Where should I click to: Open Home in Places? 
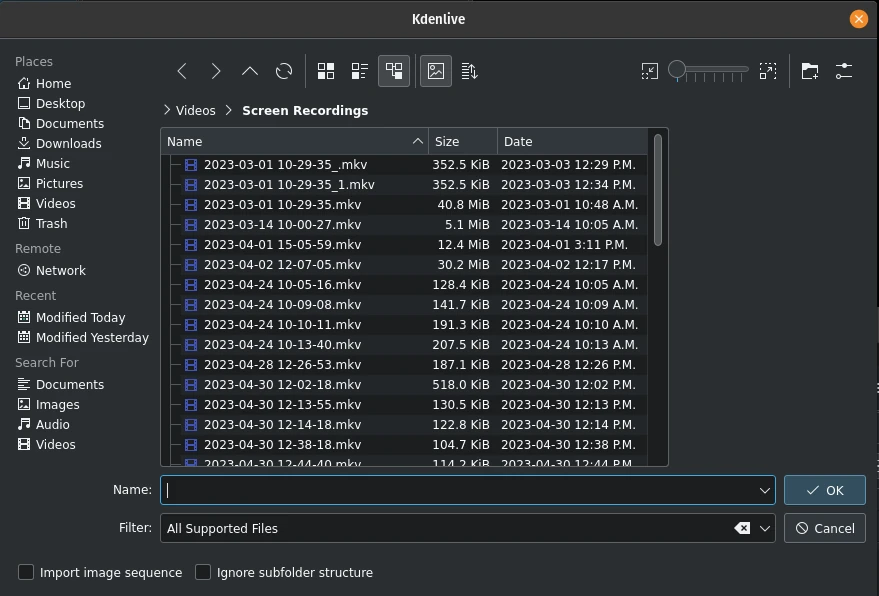[x=45, y=84]
